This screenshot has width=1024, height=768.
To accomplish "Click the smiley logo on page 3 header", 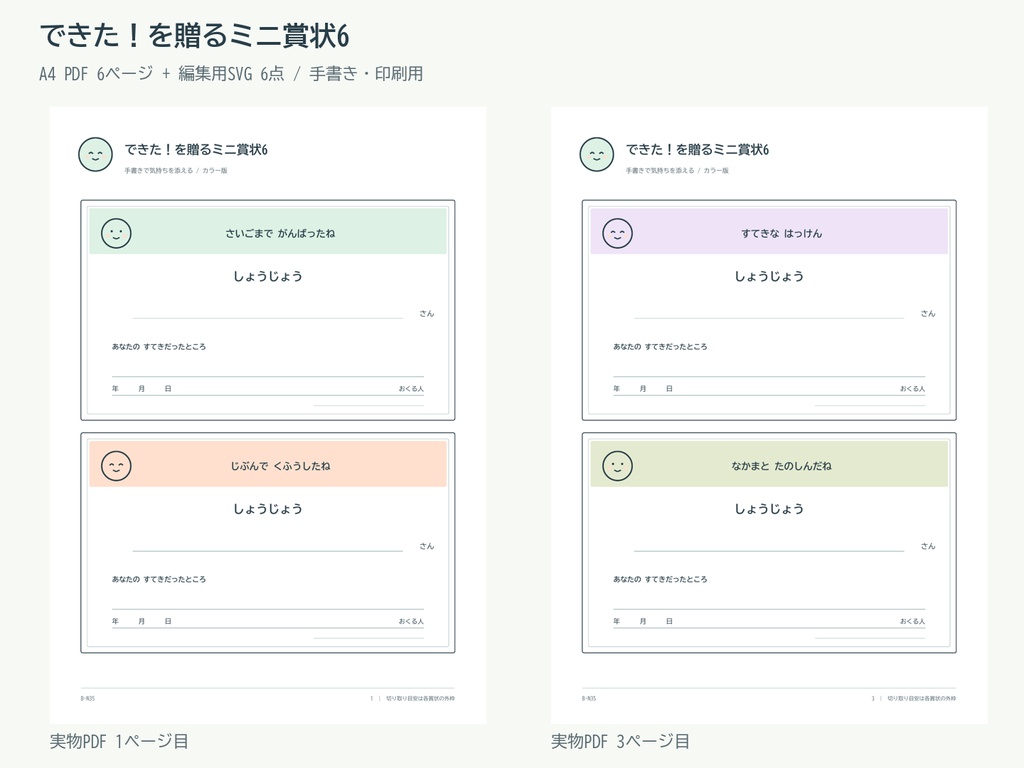I will [x=597, y=155].
